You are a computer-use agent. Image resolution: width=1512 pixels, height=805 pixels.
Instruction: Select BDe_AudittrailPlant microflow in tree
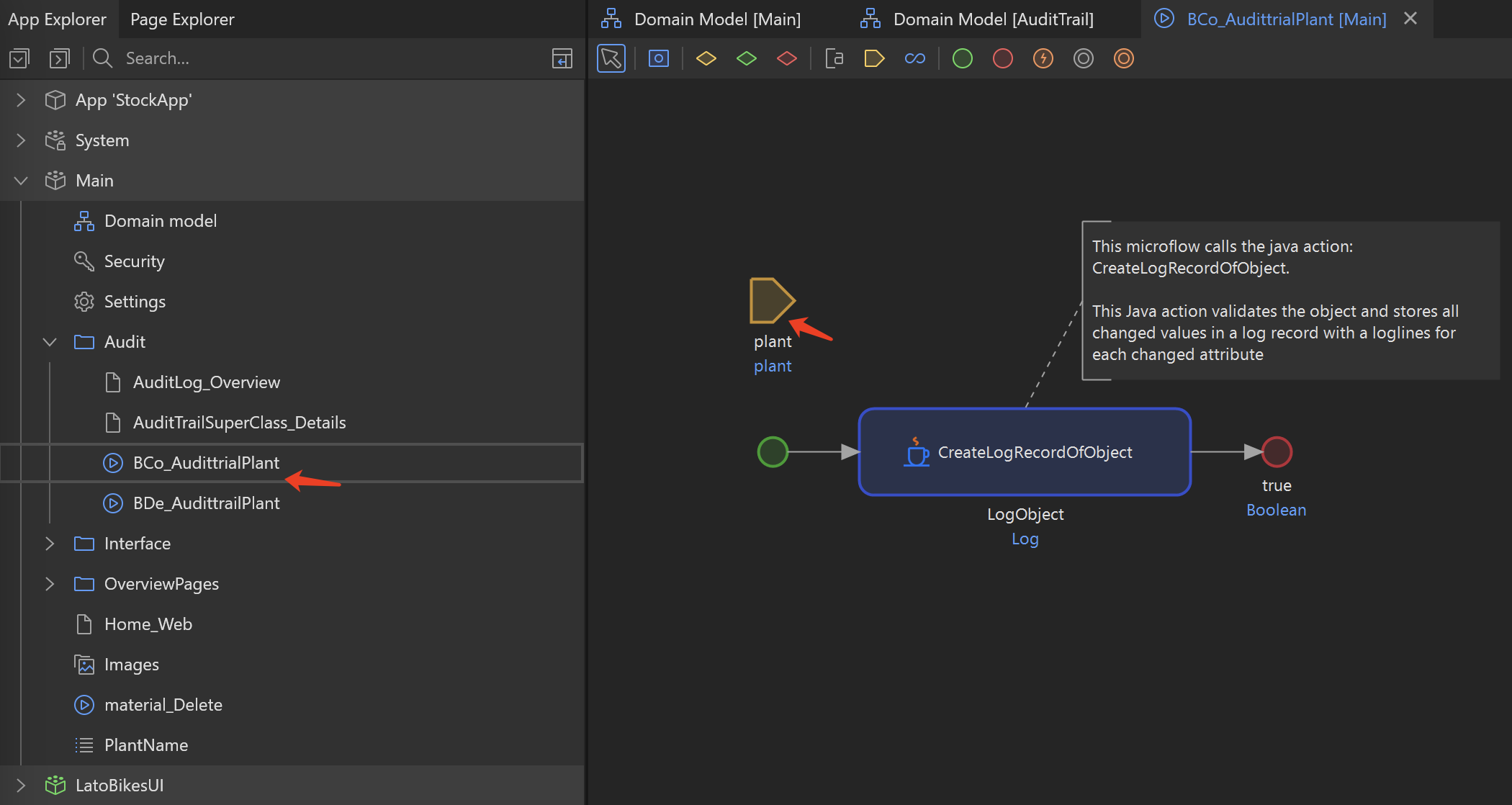point(207,503)
